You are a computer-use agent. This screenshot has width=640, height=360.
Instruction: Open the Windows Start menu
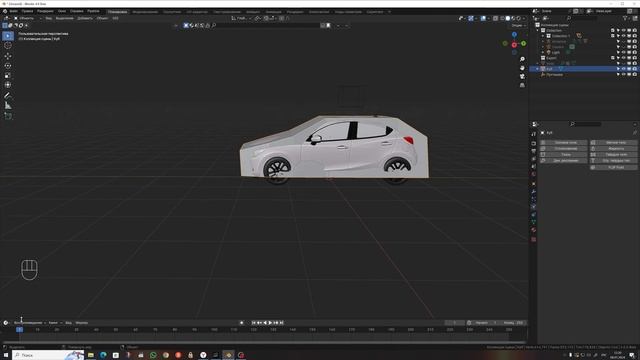[x=6, y=355]
